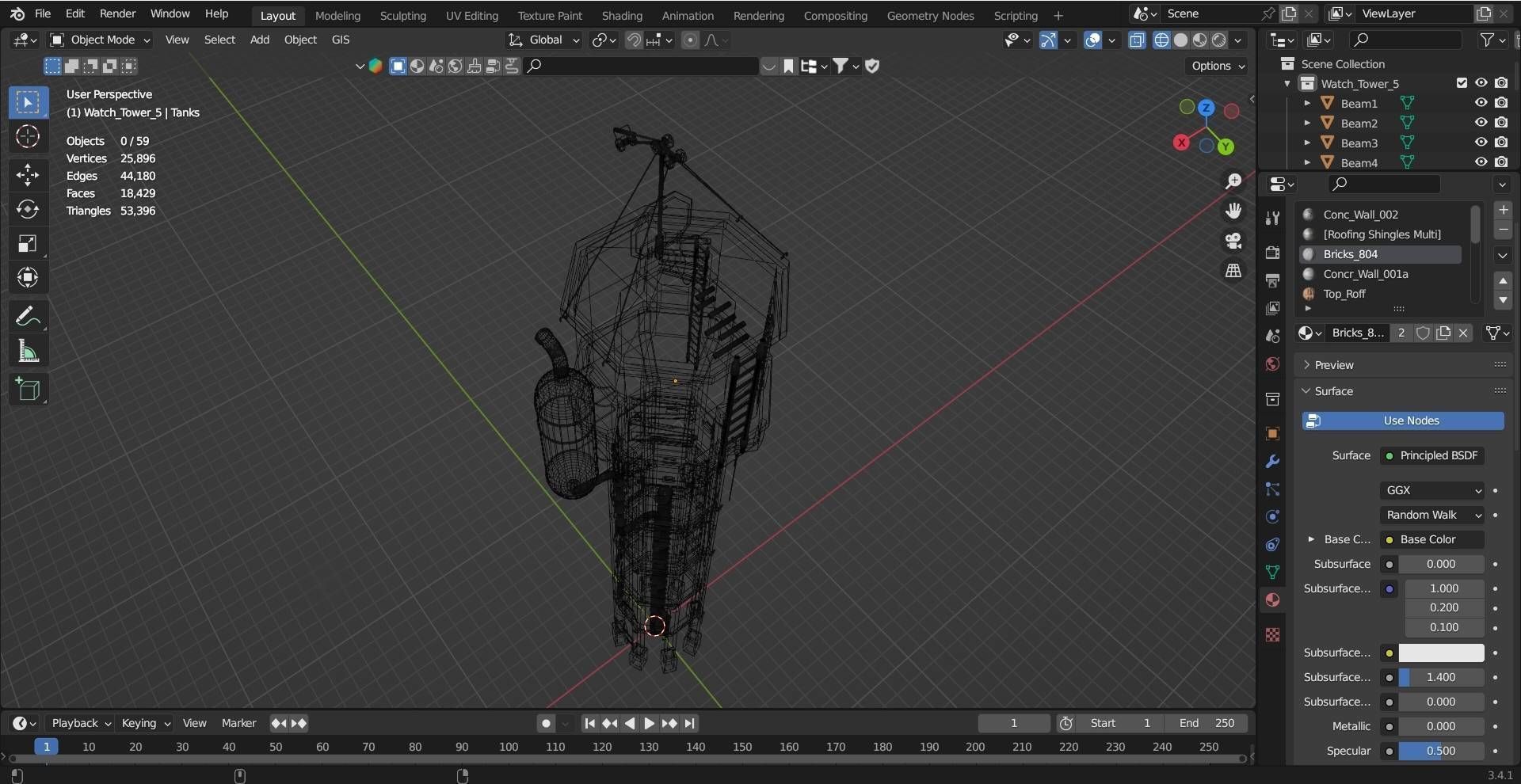The height and width of the screenshot is (784, 1521).
Task: Hide Beam1 using its eye icon
Action: click(1481, 103)
